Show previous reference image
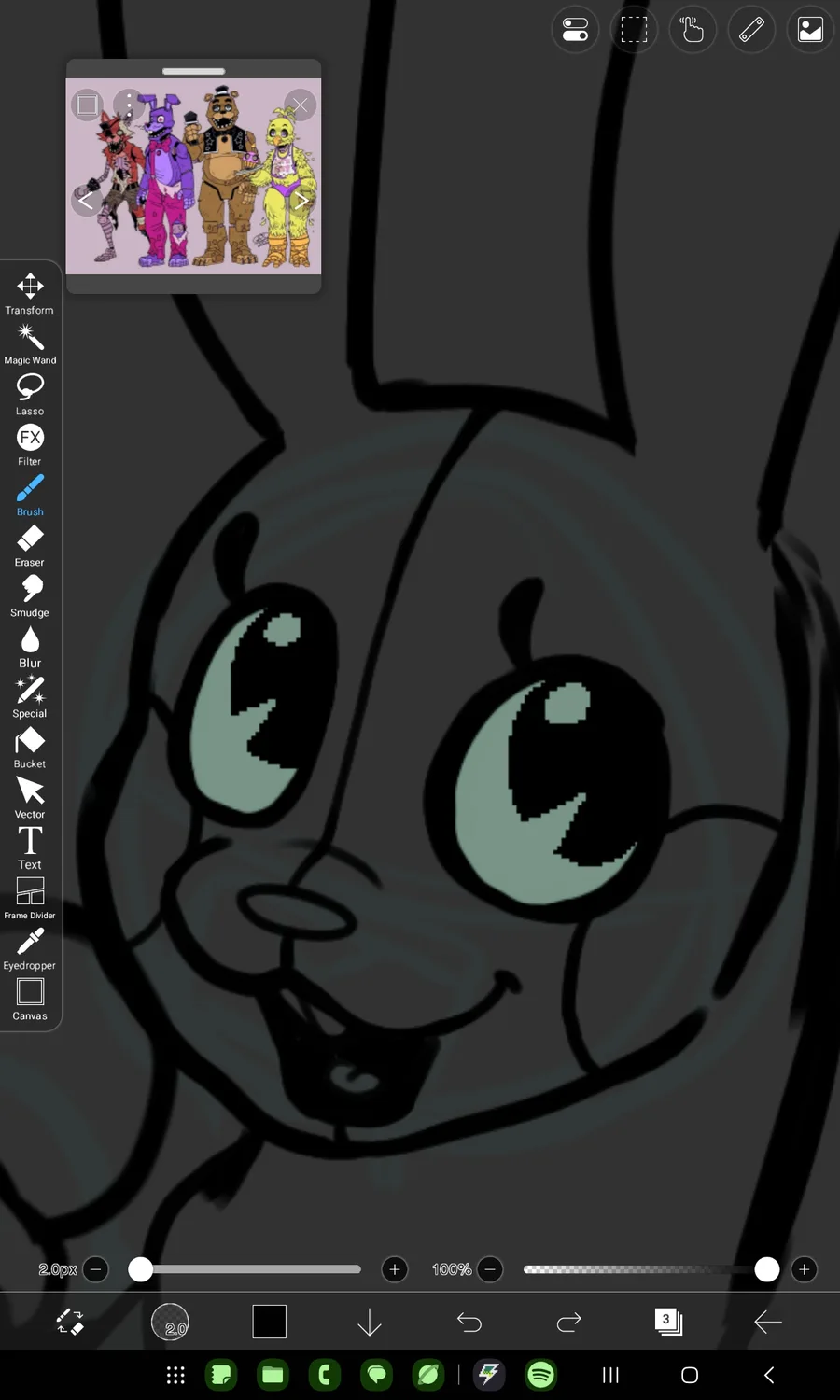Screen dimensions: 840x1400 coord(86,200)
